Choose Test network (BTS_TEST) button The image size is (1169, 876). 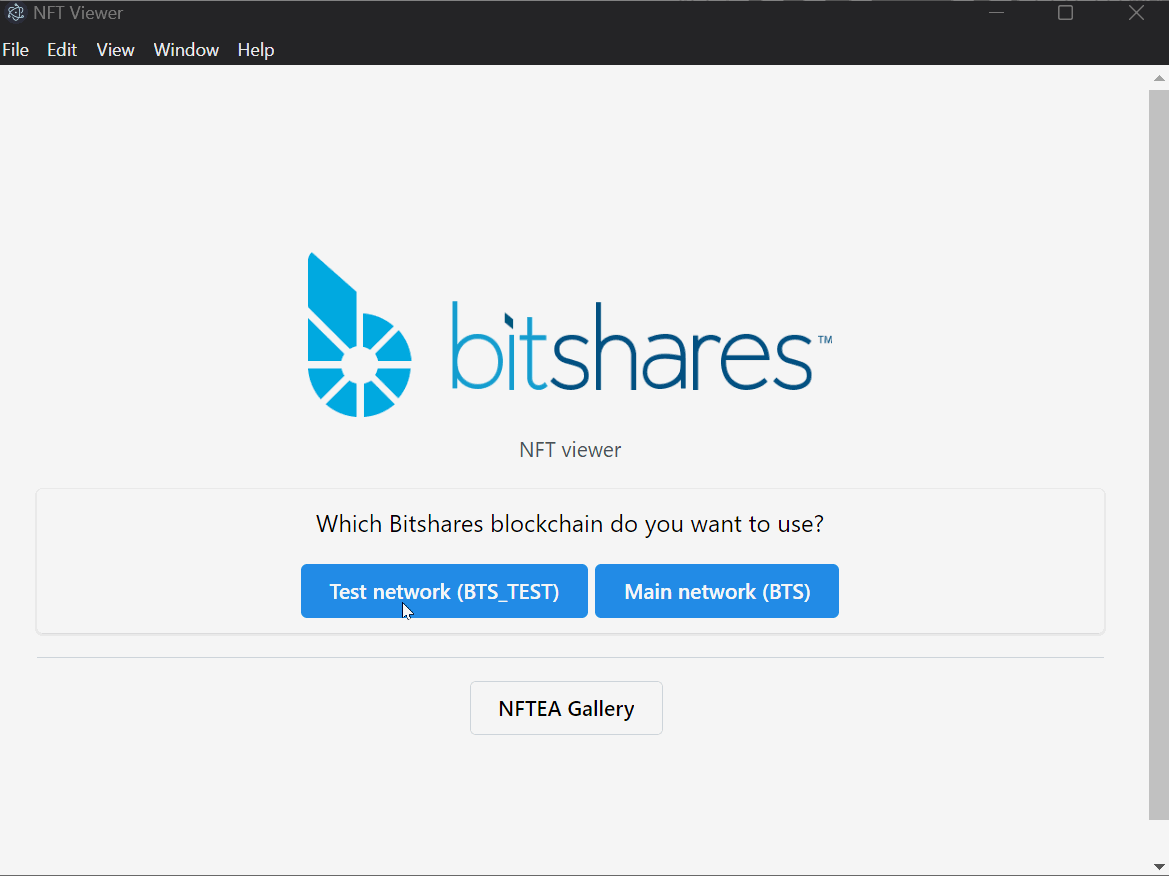[444, 591]
